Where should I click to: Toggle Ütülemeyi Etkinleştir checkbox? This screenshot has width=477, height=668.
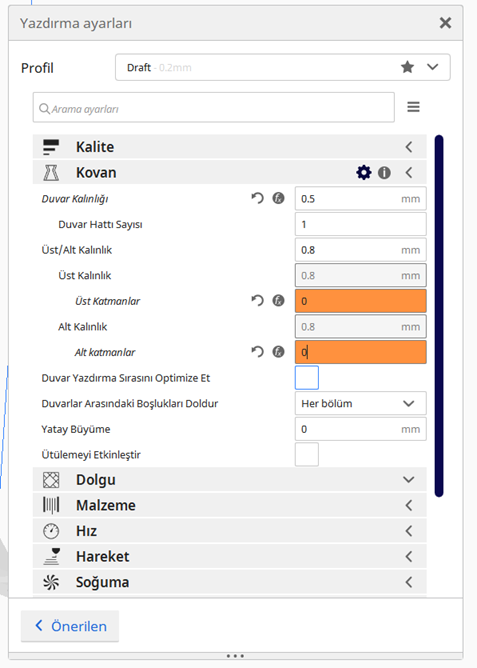pyautogui.click(x=307, y=454)
